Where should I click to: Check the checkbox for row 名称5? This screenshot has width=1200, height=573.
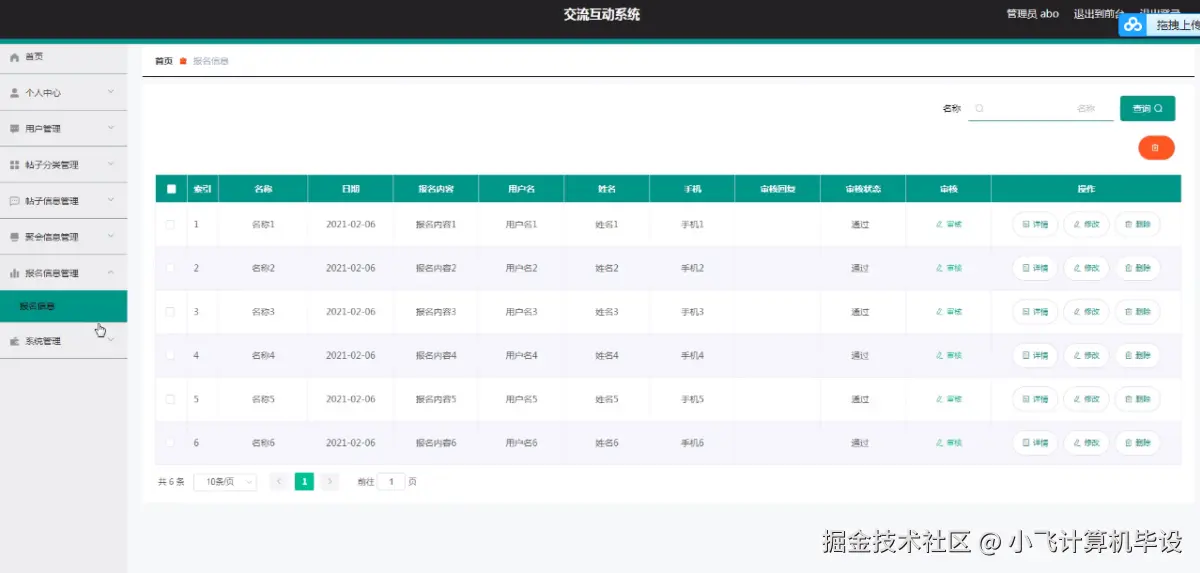[x=170, y=399]
